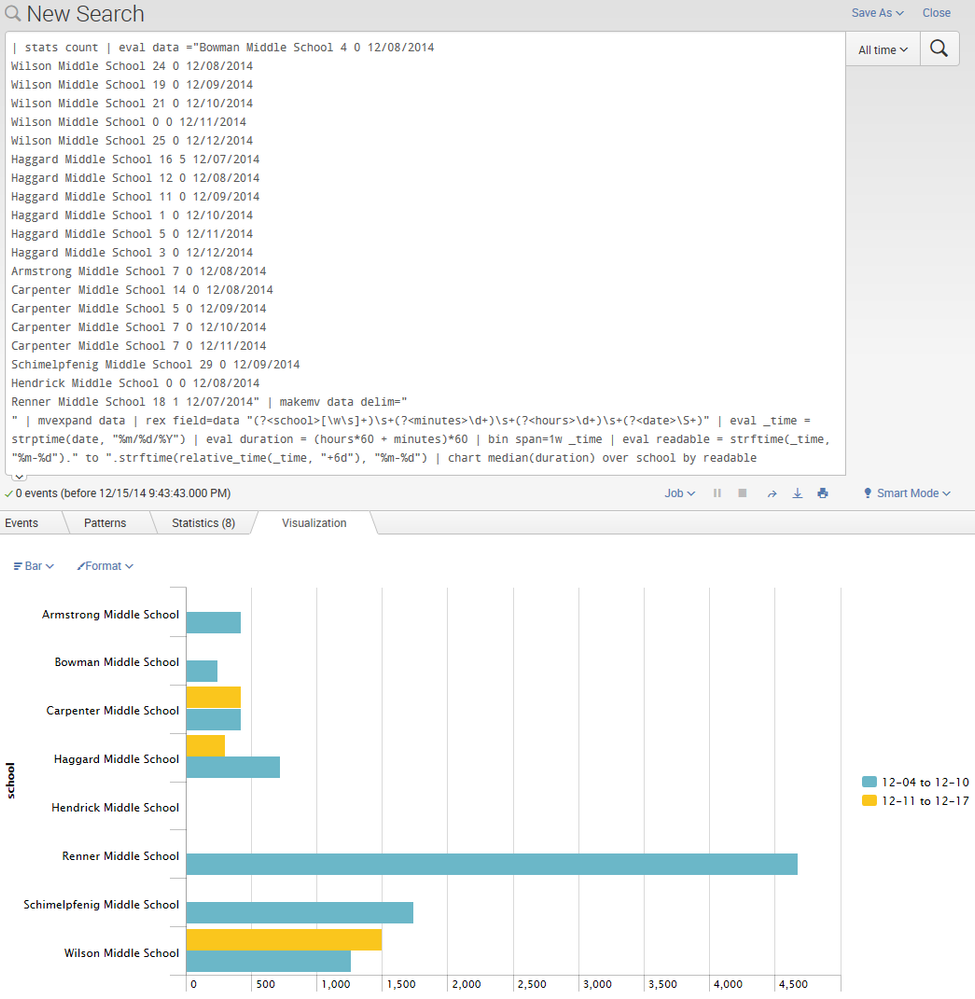Open the All time range picker
The width and height of the screenshot is (975, 999).
pyautogui.click(x=883, y=49)
